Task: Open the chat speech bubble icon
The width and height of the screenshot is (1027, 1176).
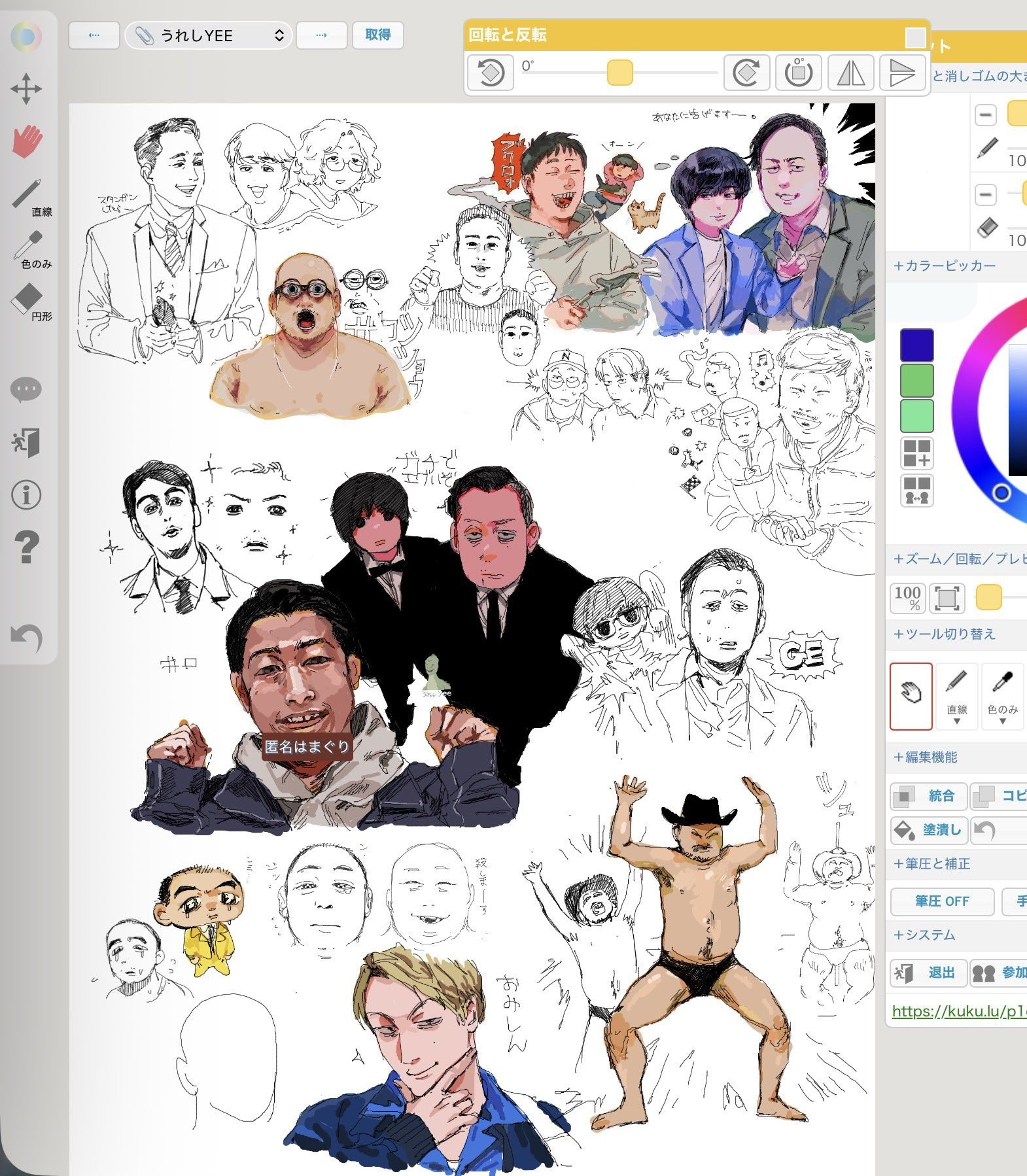Action: [26, 390]
